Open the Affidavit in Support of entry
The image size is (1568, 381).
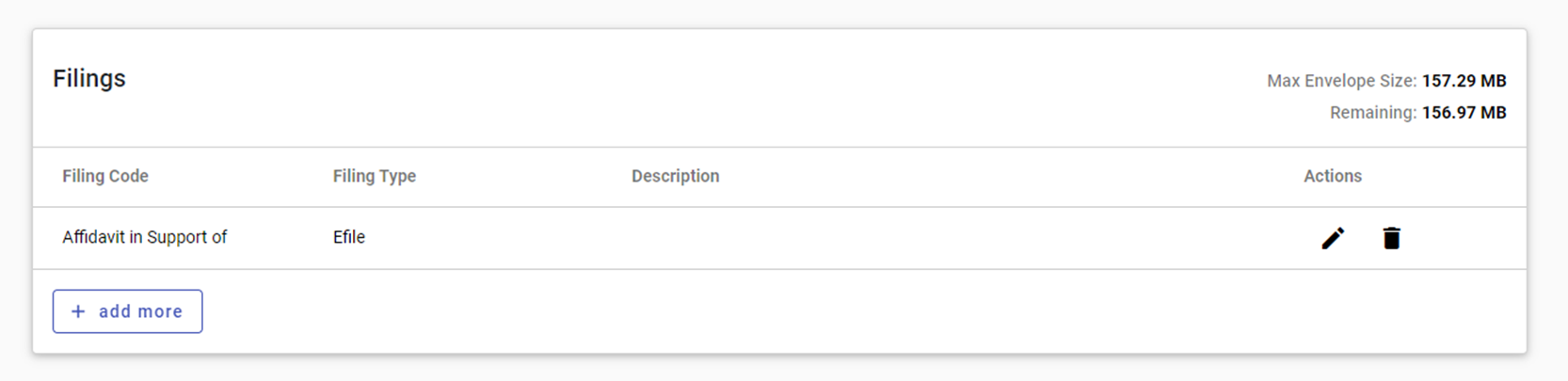145,237
